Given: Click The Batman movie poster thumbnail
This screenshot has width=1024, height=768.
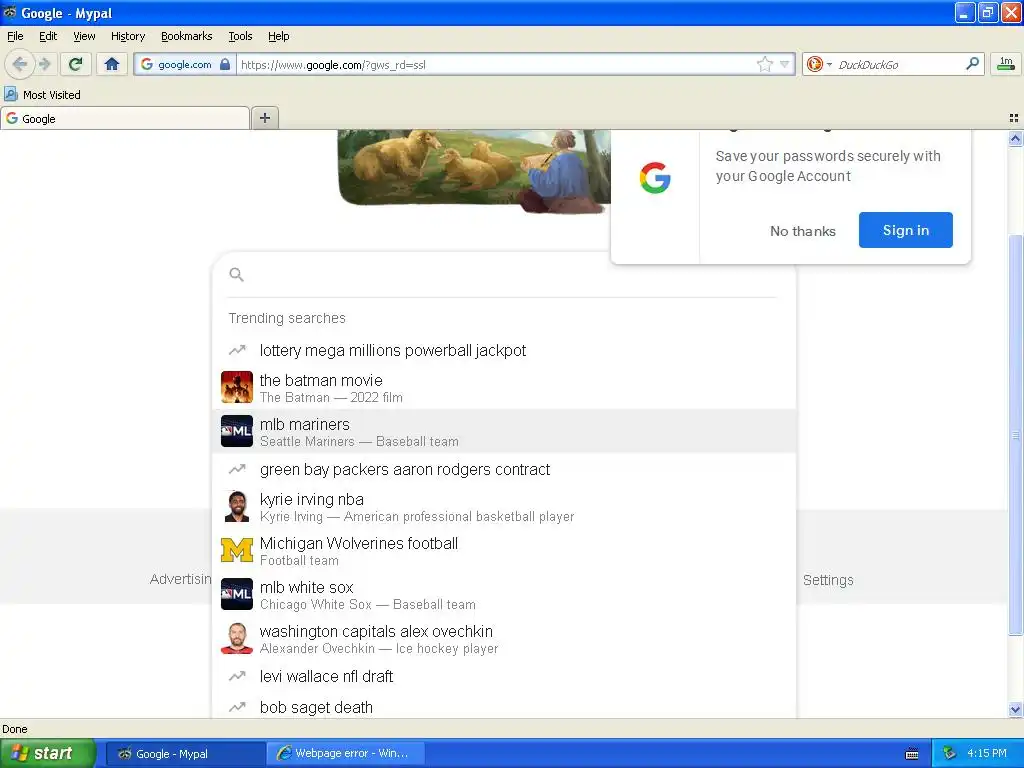Looking at the screenshot, I should click(x=236, y=387).
